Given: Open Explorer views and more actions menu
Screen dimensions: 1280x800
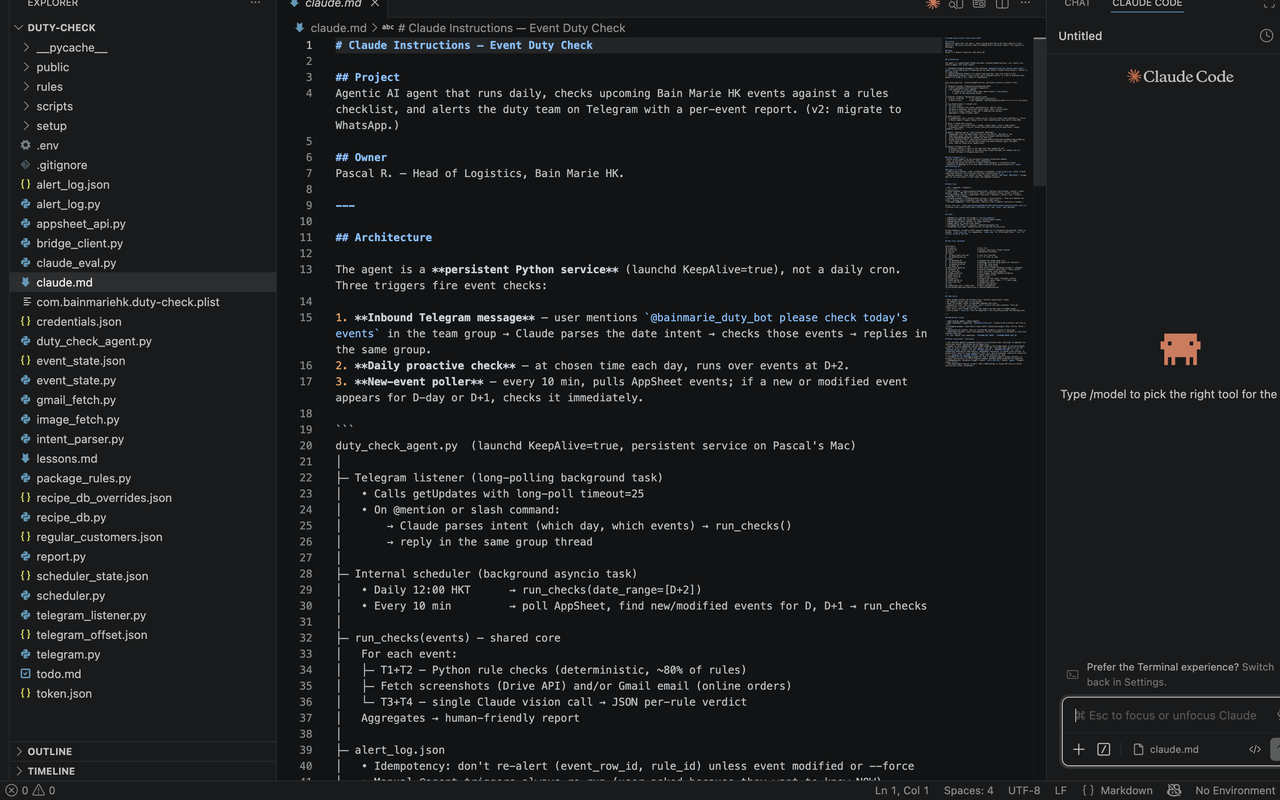Looking at the screenshot, I should (x=255, y=4).
